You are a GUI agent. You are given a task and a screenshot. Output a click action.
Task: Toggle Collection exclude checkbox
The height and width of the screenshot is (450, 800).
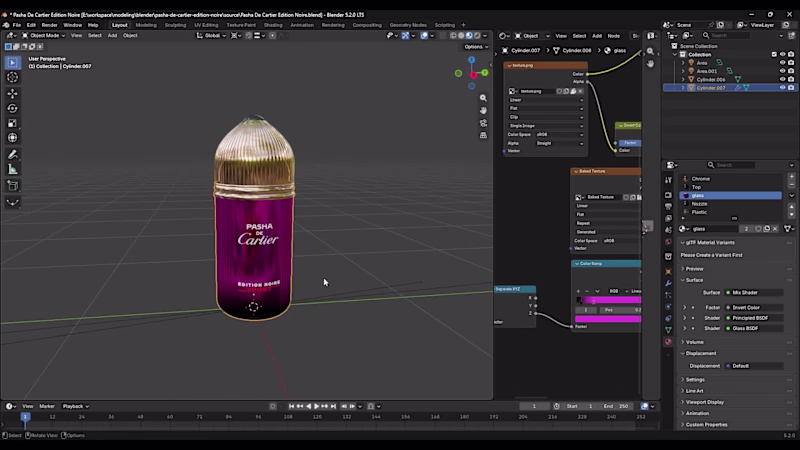pos(774,54)
